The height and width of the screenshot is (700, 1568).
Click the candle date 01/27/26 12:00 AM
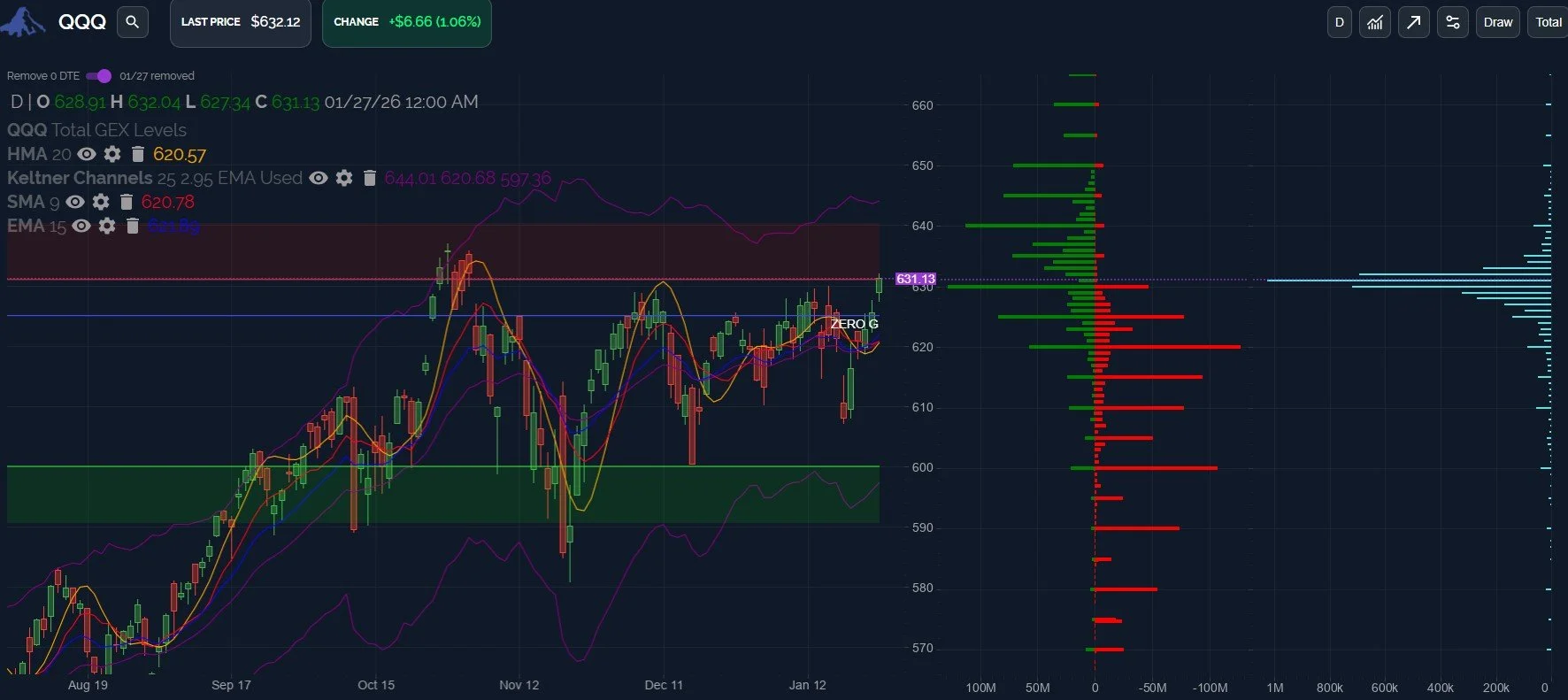[x=402, y=102]
